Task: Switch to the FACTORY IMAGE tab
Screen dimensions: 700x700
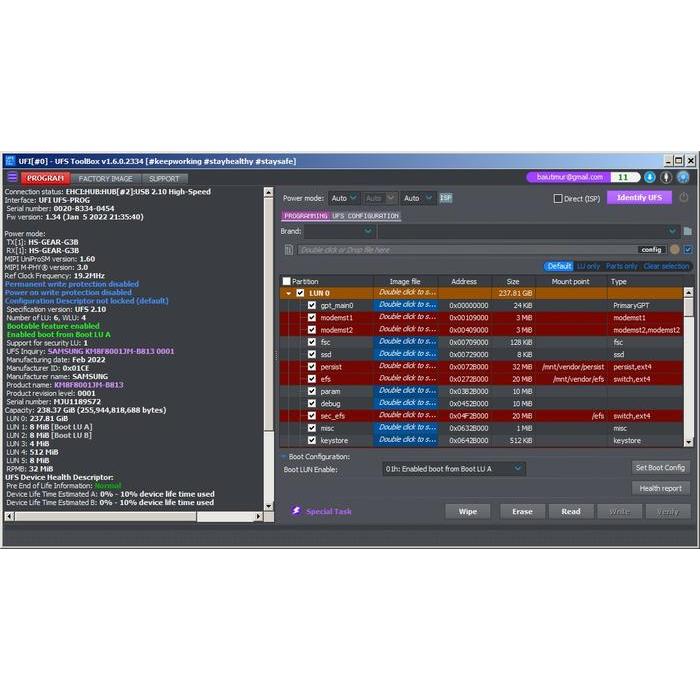Action: (105, 179)
